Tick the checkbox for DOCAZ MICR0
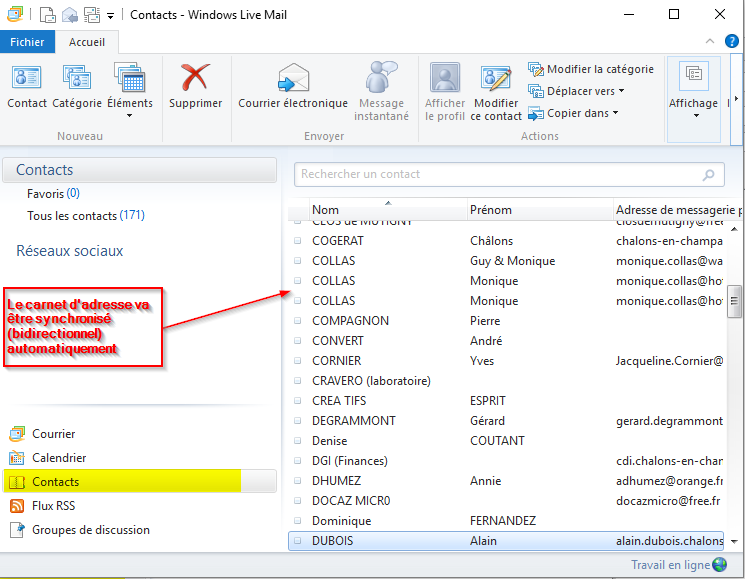 click(x=297, y=501)
